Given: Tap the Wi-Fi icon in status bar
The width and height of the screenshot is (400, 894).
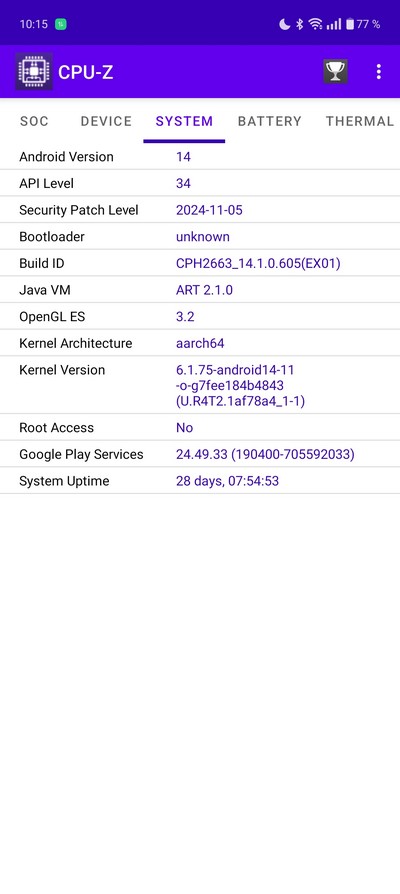Looking at the screenshot, I should pos(315,24).
